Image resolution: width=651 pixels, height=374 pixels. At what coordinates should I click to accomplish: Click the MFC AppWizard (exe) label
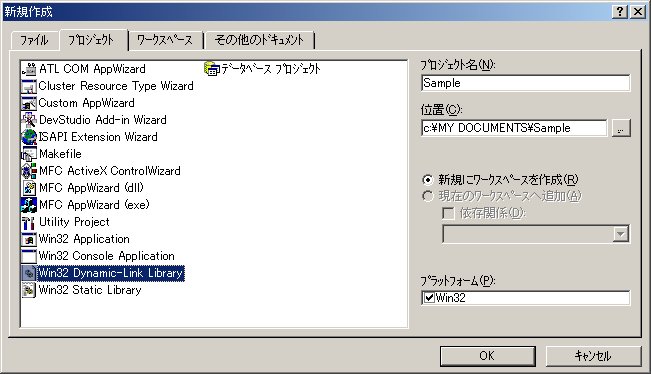[94, 205]
